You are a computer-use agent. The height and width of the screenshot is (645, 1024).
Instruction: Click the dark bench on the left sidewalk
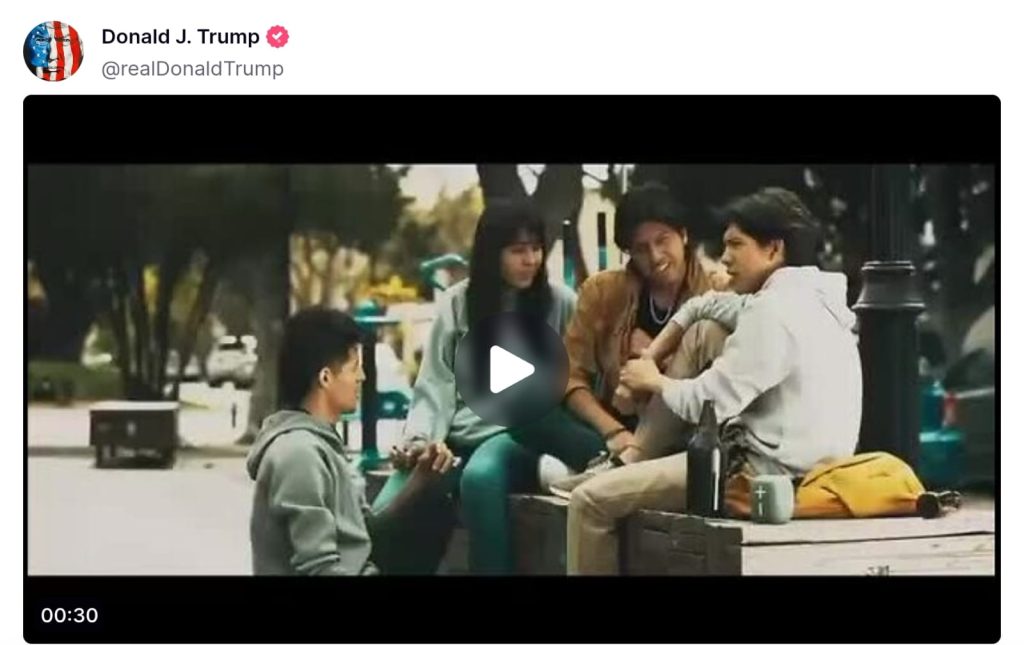click(135, 433)
